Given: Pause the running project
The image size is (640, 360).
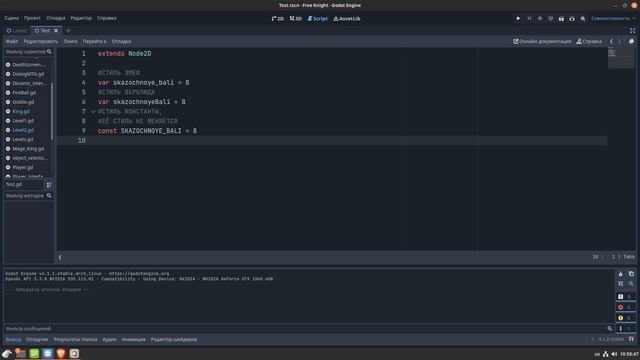Looking at the screenshot, I should tap(529, 18).
